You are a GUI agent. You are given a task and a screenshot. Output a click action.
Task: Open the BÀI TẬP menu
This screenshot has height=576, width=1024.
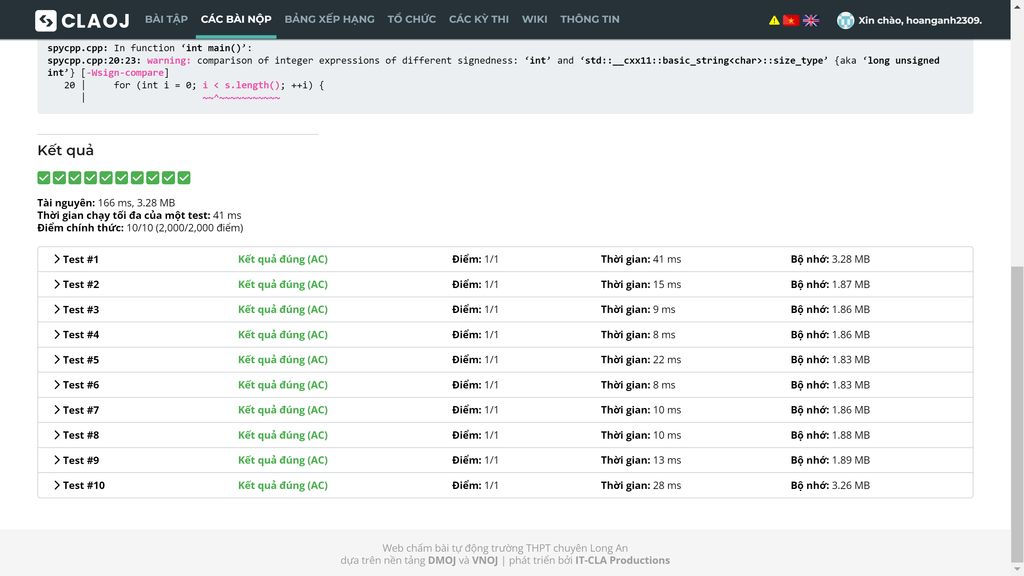click(166, 20)
